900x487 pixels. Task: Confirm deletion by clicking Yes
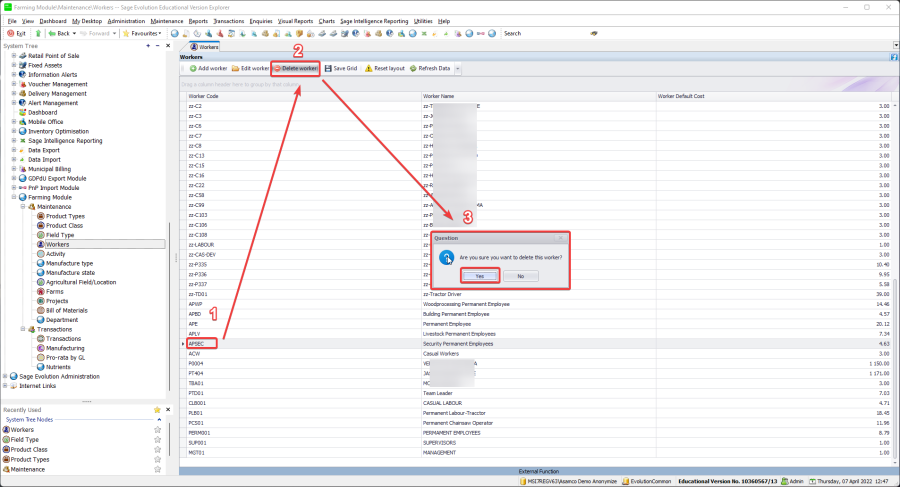click(x=479, y=275)
